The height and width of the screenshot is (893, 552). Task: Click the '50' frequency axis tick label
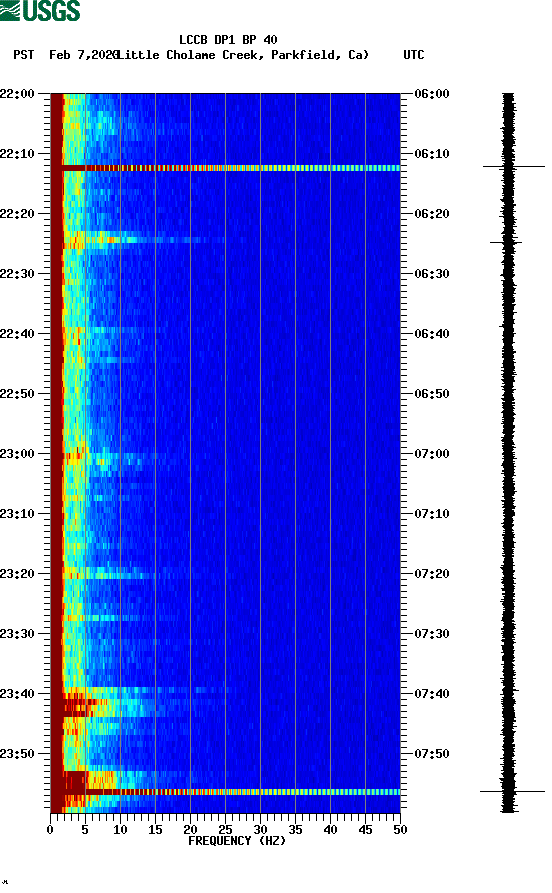(x=400, y=830)
